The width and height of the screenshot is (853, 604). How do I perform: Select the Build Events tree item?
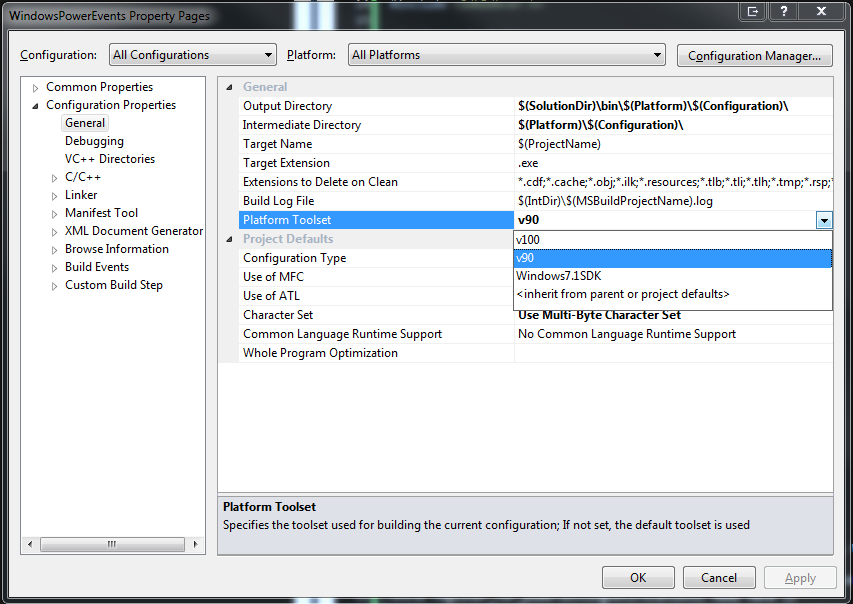97,267
